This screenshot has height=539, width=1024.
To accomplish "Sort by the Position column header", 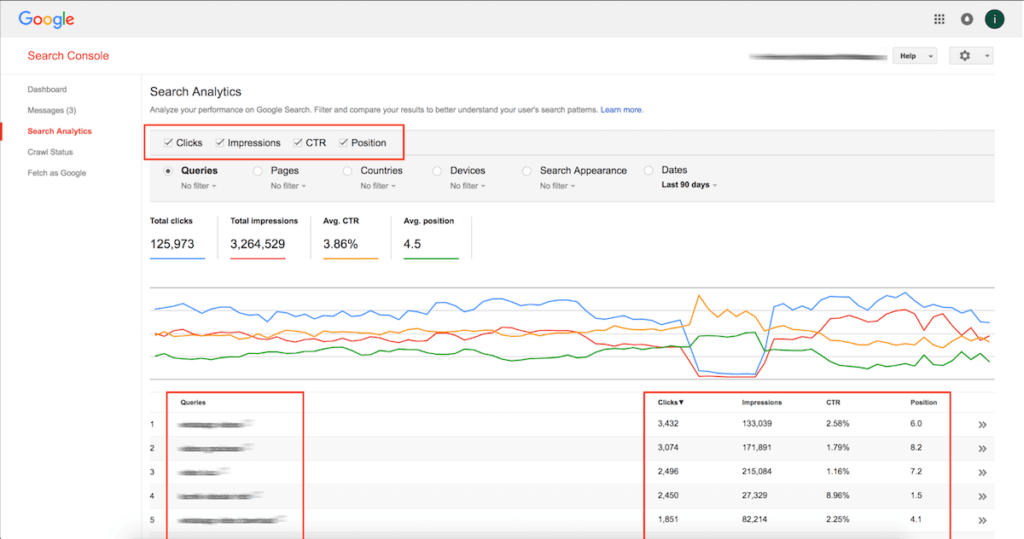I will point(923,402).
